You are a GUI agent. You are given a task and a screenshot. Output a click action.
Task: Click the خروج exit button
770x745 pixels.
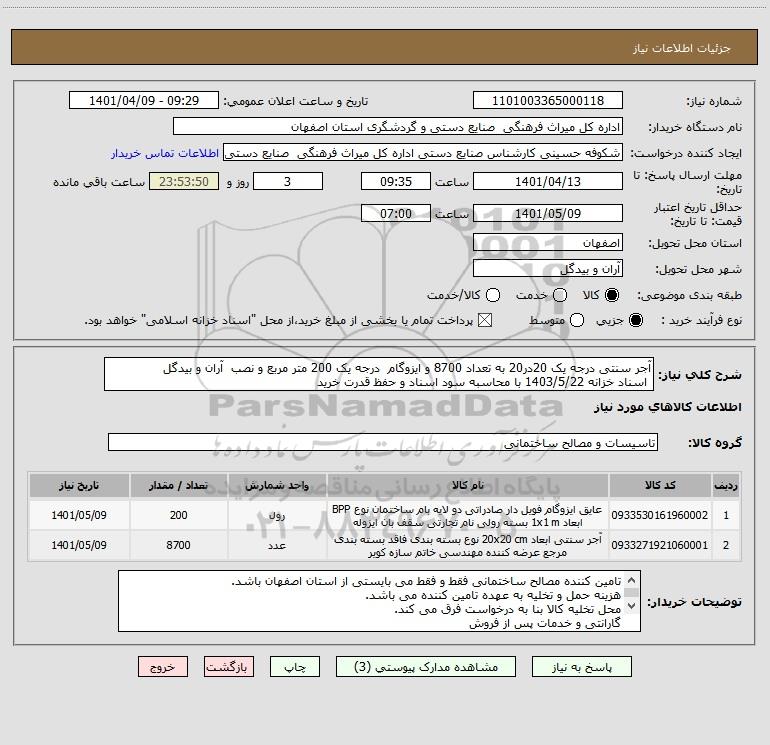click(x=163, y=667)
